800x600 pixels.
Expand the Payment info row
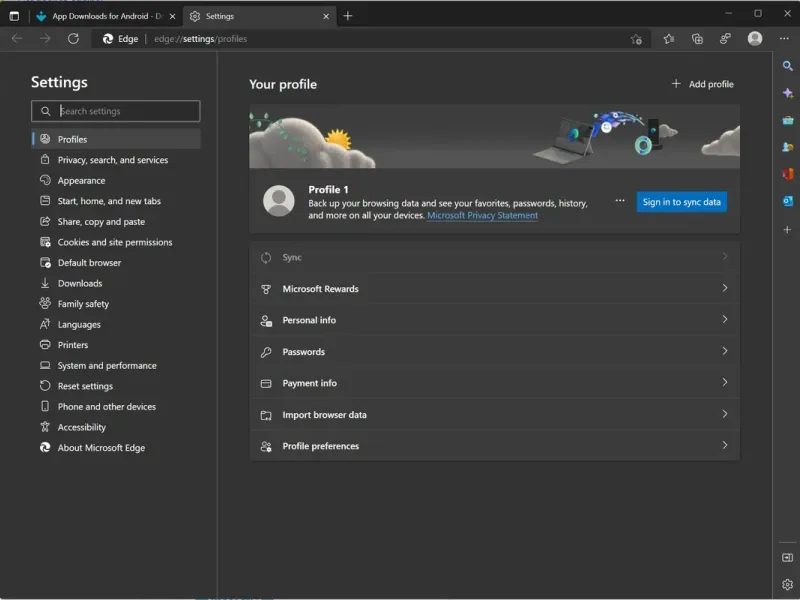point(494,383)
